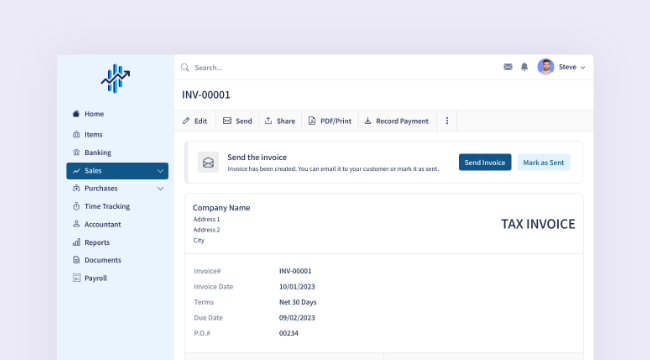Open notifications bell icon
650x360 pixels.
pyautogui.click(x=524, y=67)
